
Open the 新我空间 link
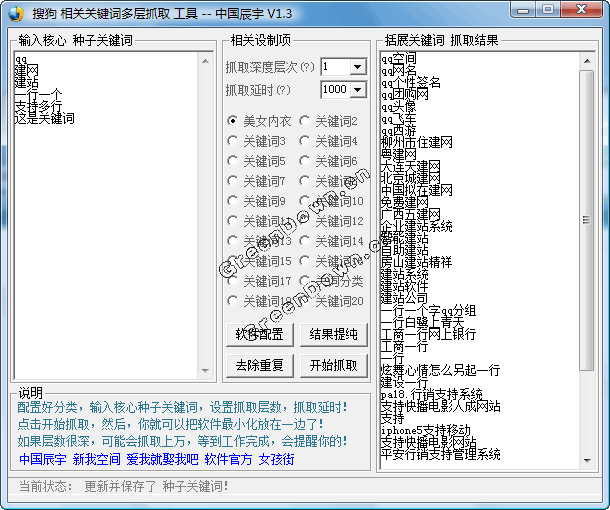click(96, 459)
